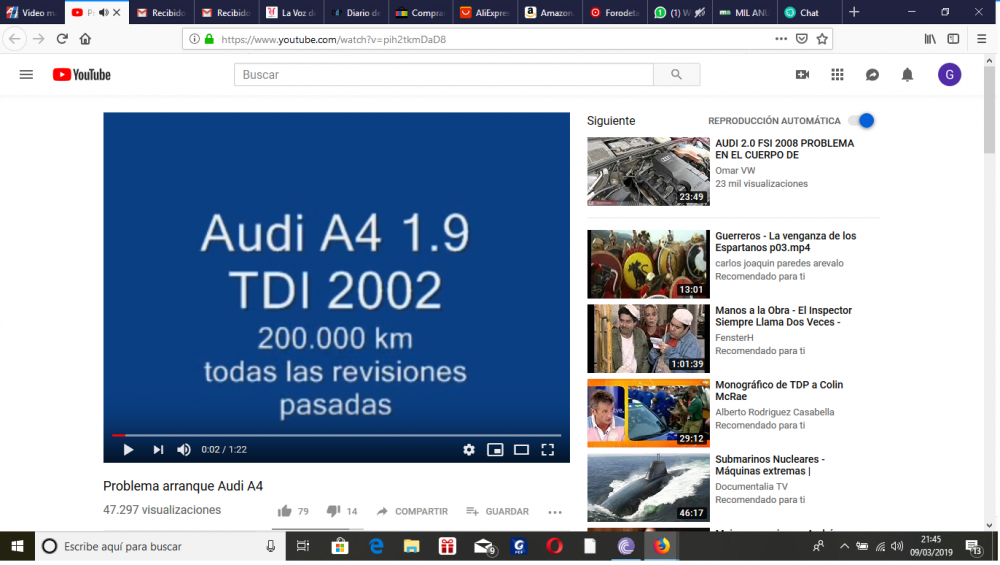Open the YouTube apps grid
Screen dimensions: 1000x565
tap(837, 75)
